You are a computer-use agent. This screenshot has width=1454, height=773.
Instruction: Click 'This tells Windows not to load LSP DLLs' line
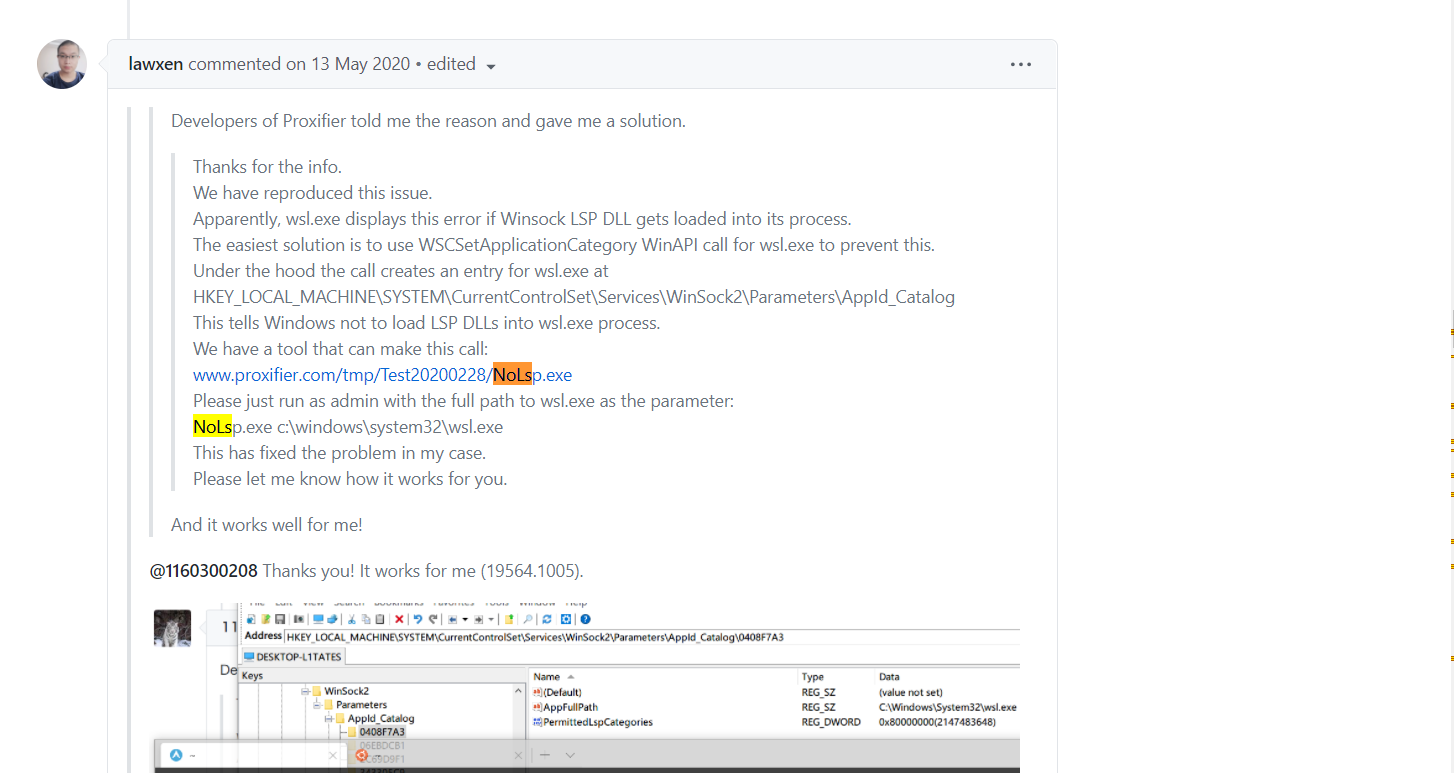tap(427, 323)
